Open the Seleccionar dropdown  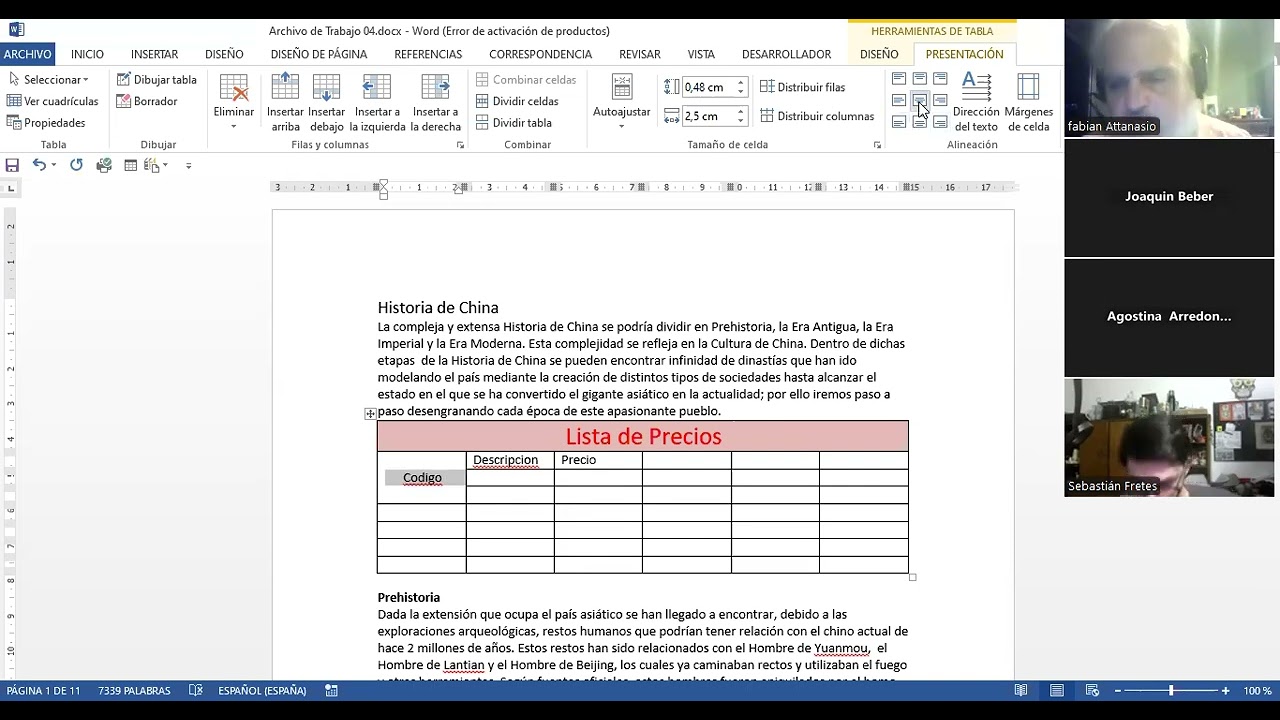(48, 79)
